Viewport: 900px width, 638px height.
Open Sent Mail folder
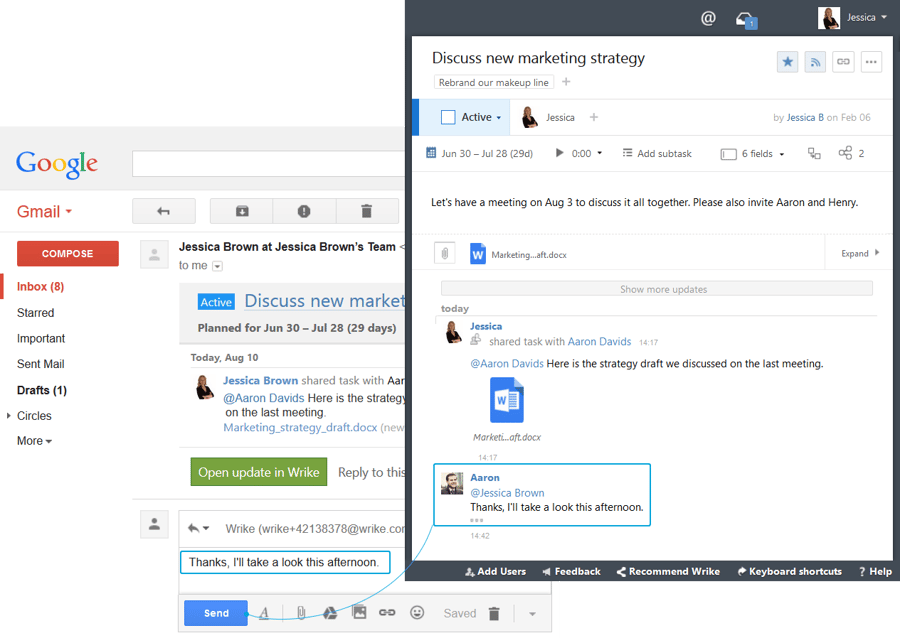tap(40, 364)
